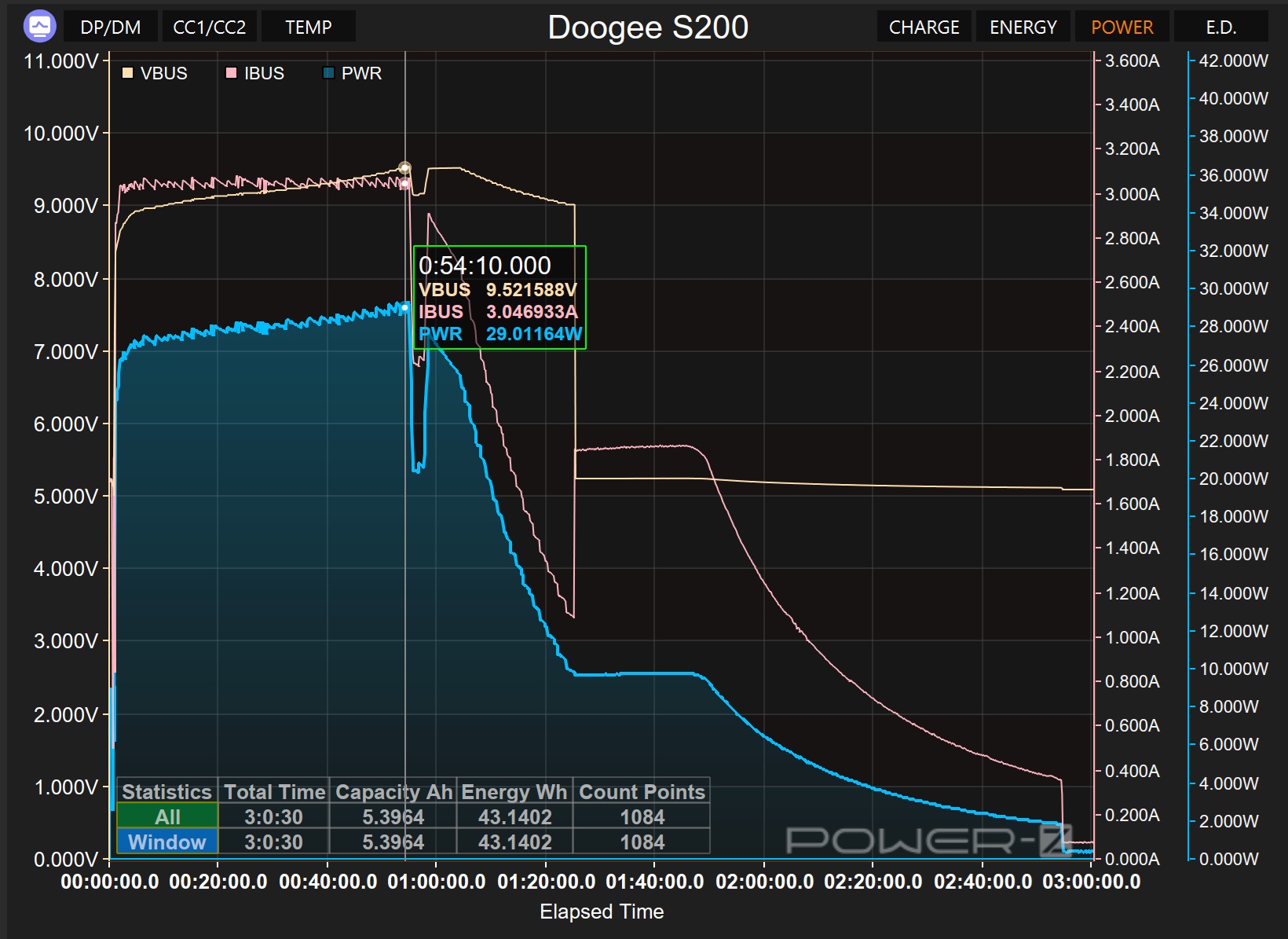
Task: Open the E.D. tab
Action: [x=1221, y=27]
